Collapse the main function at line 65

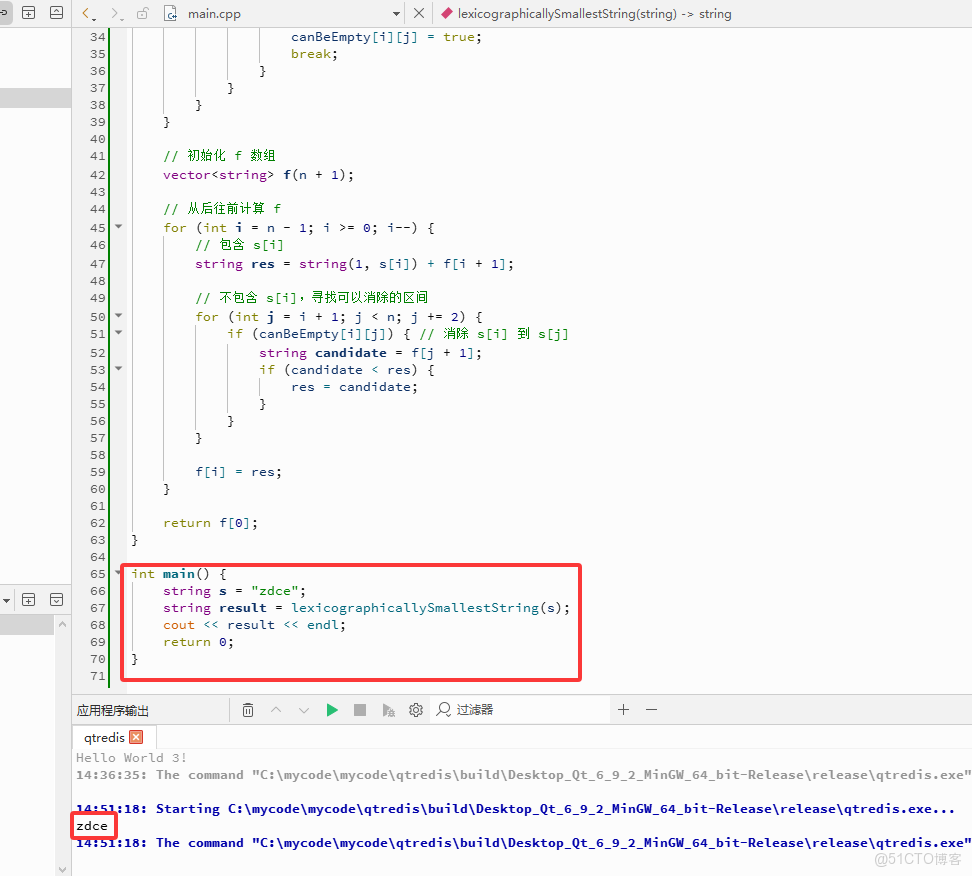[x=118, y=572]
